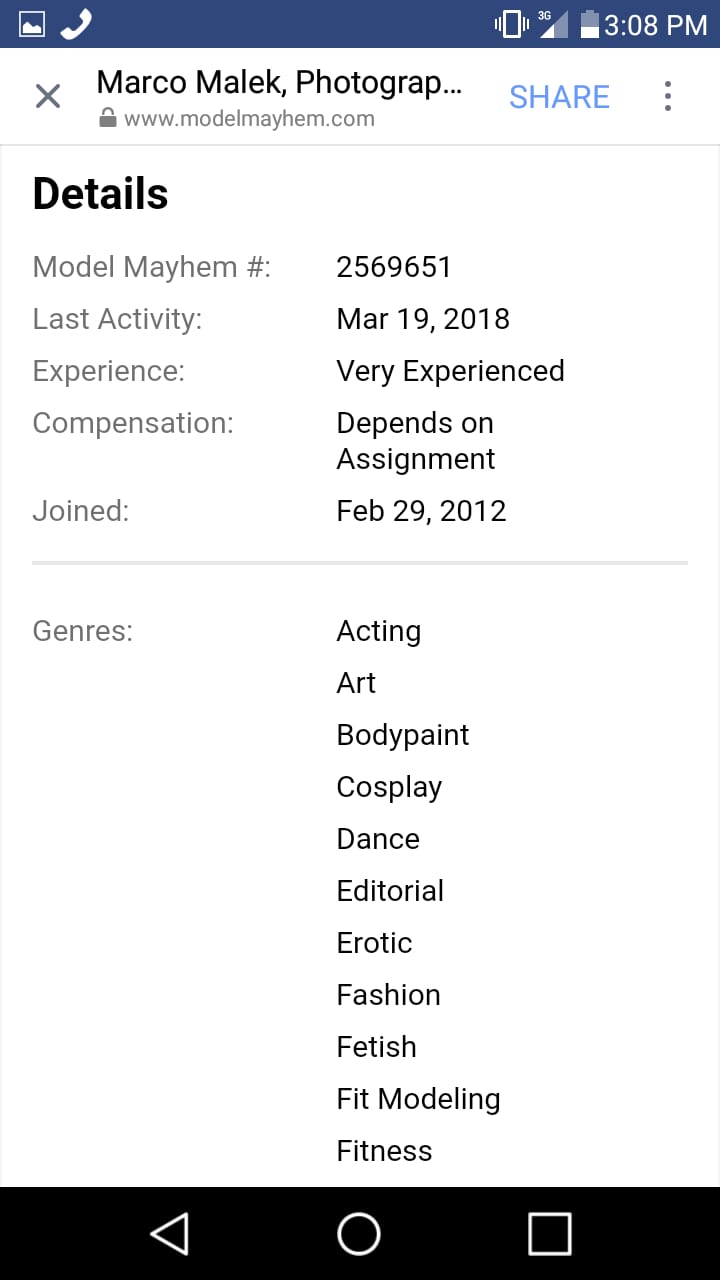Tap the Fit Modeling genre entry

pos(418,1099)
